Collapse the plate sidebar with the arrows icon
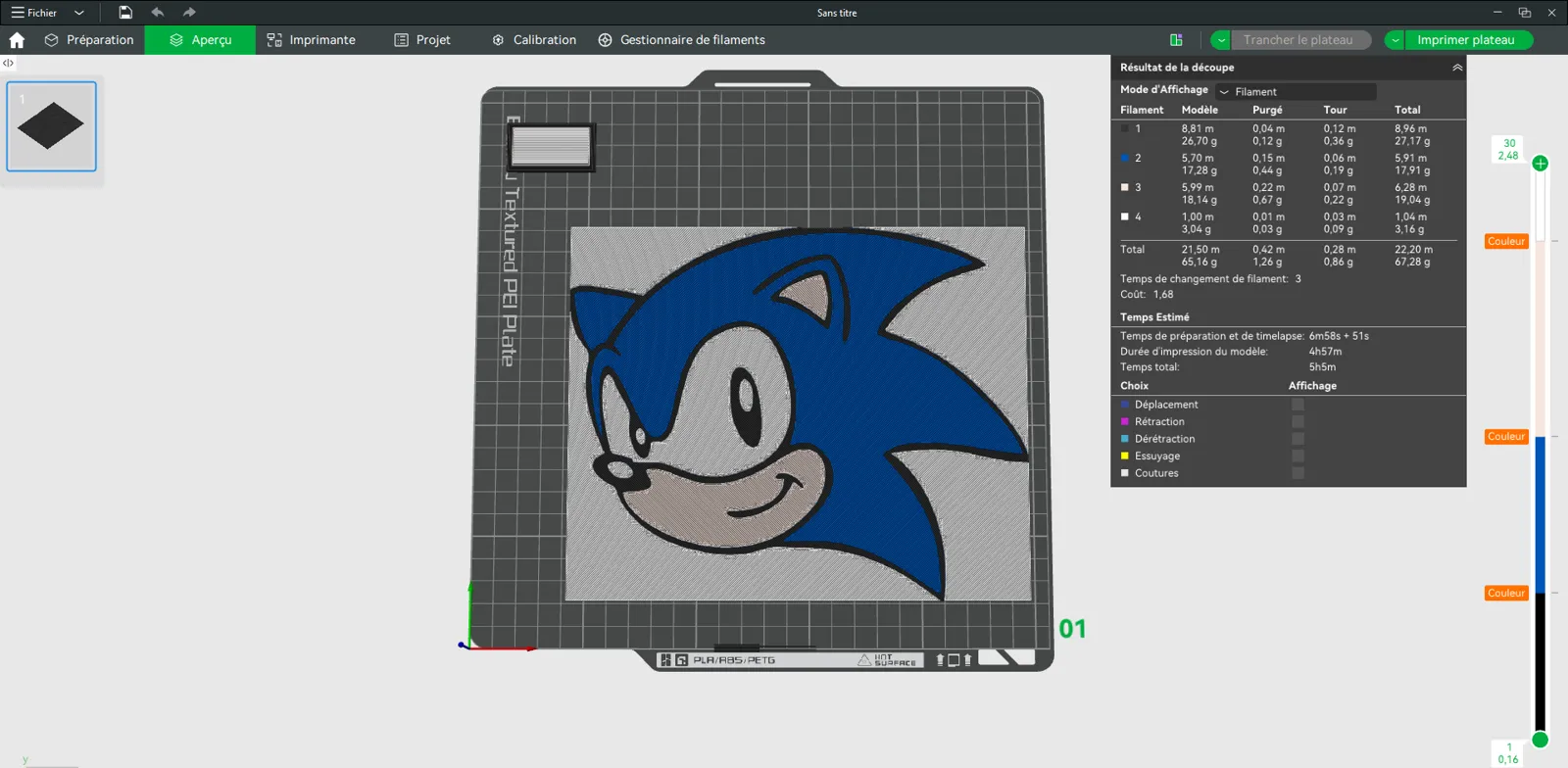The height and width of the screenshot is (768, 1568). coord(8,63)
